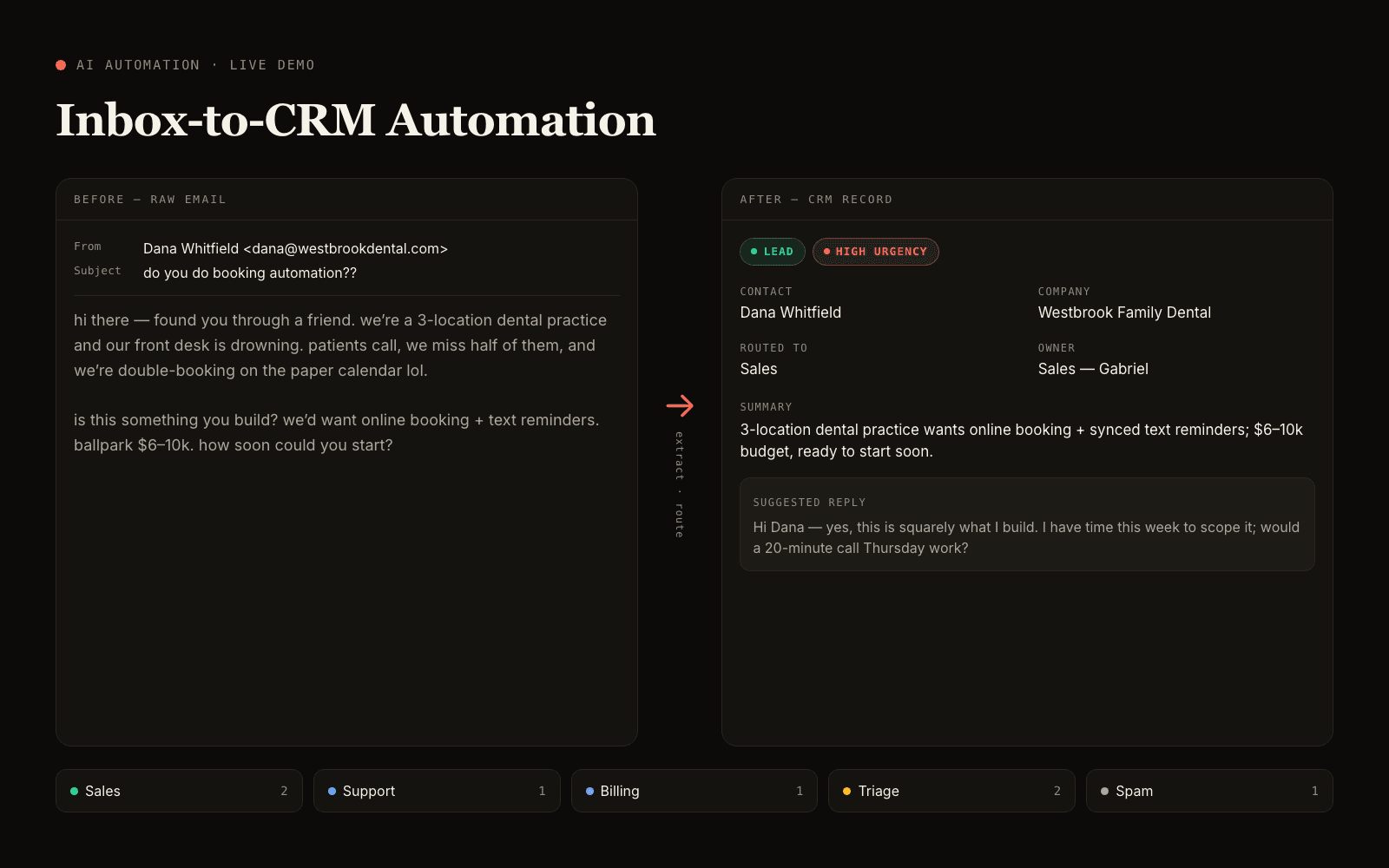Open the Spam category tab

click(1209, 791)
